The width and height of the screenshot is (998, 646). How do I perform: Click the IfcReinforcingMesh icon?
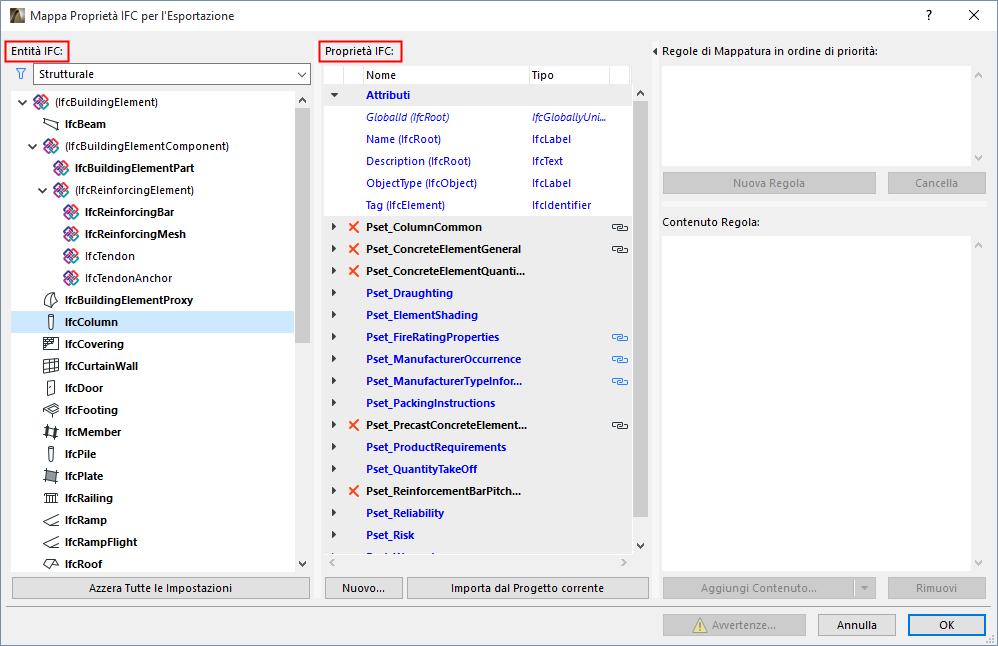point(71,234)
